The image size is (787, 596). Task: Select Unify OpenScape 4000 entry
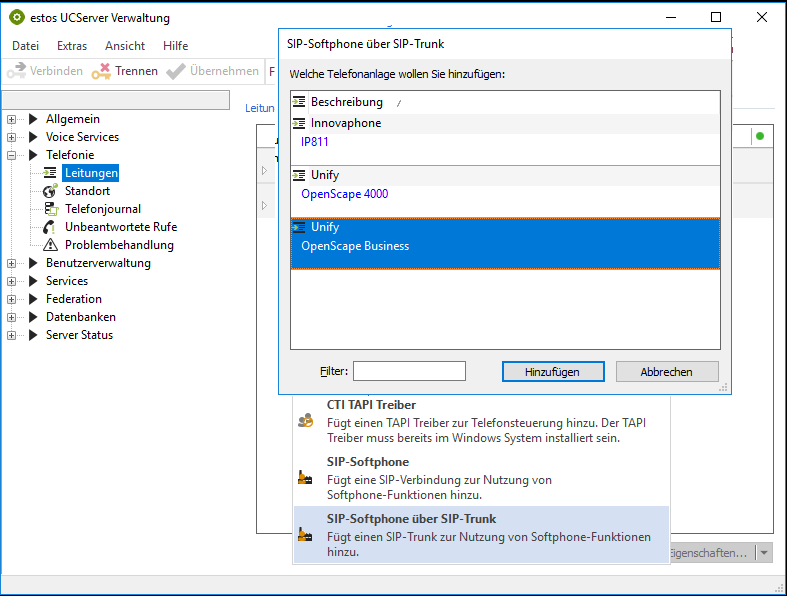344,194
